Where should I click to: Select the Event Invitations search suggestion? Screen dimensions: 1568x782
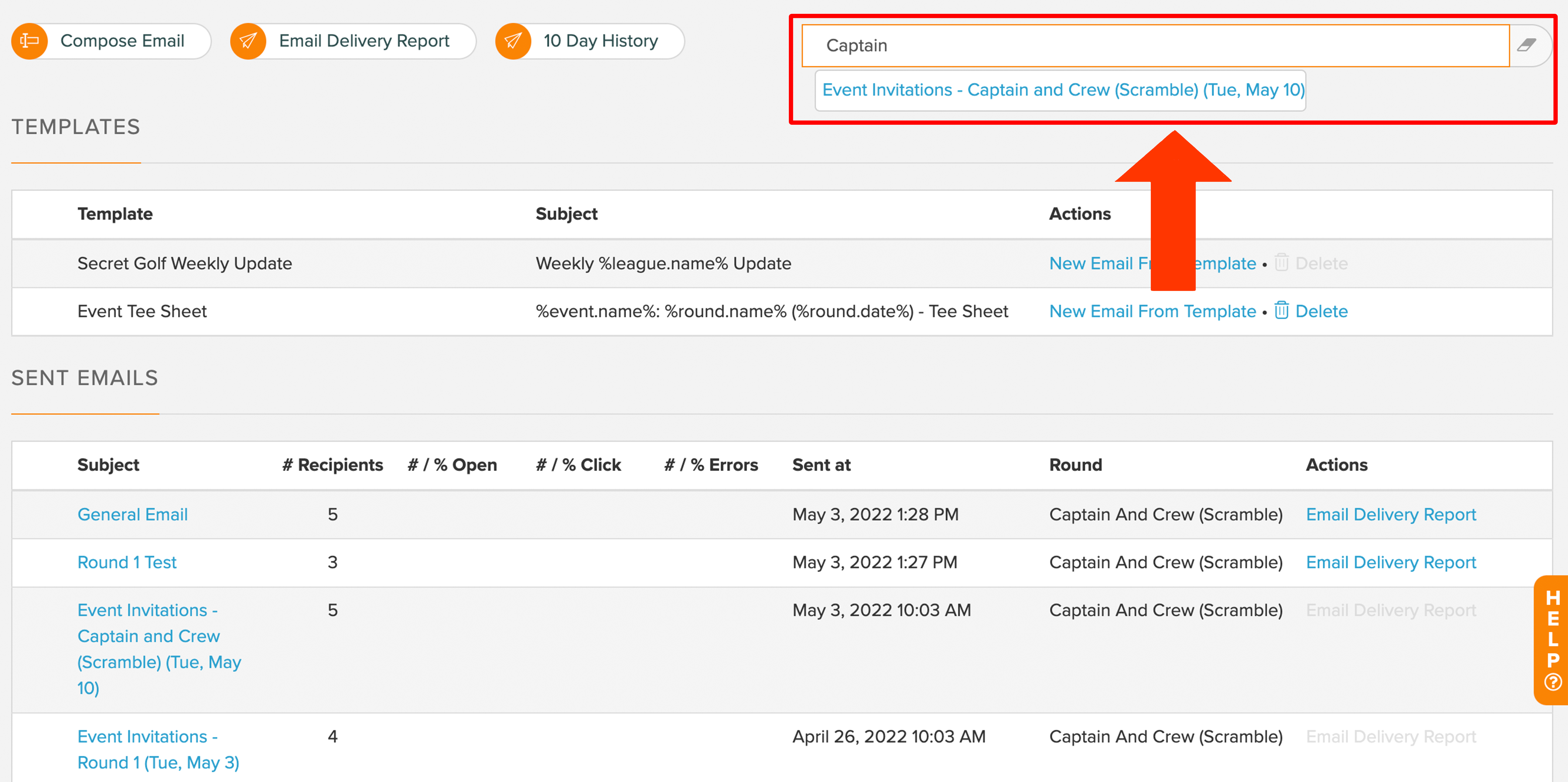click(x=1060, y=90)
